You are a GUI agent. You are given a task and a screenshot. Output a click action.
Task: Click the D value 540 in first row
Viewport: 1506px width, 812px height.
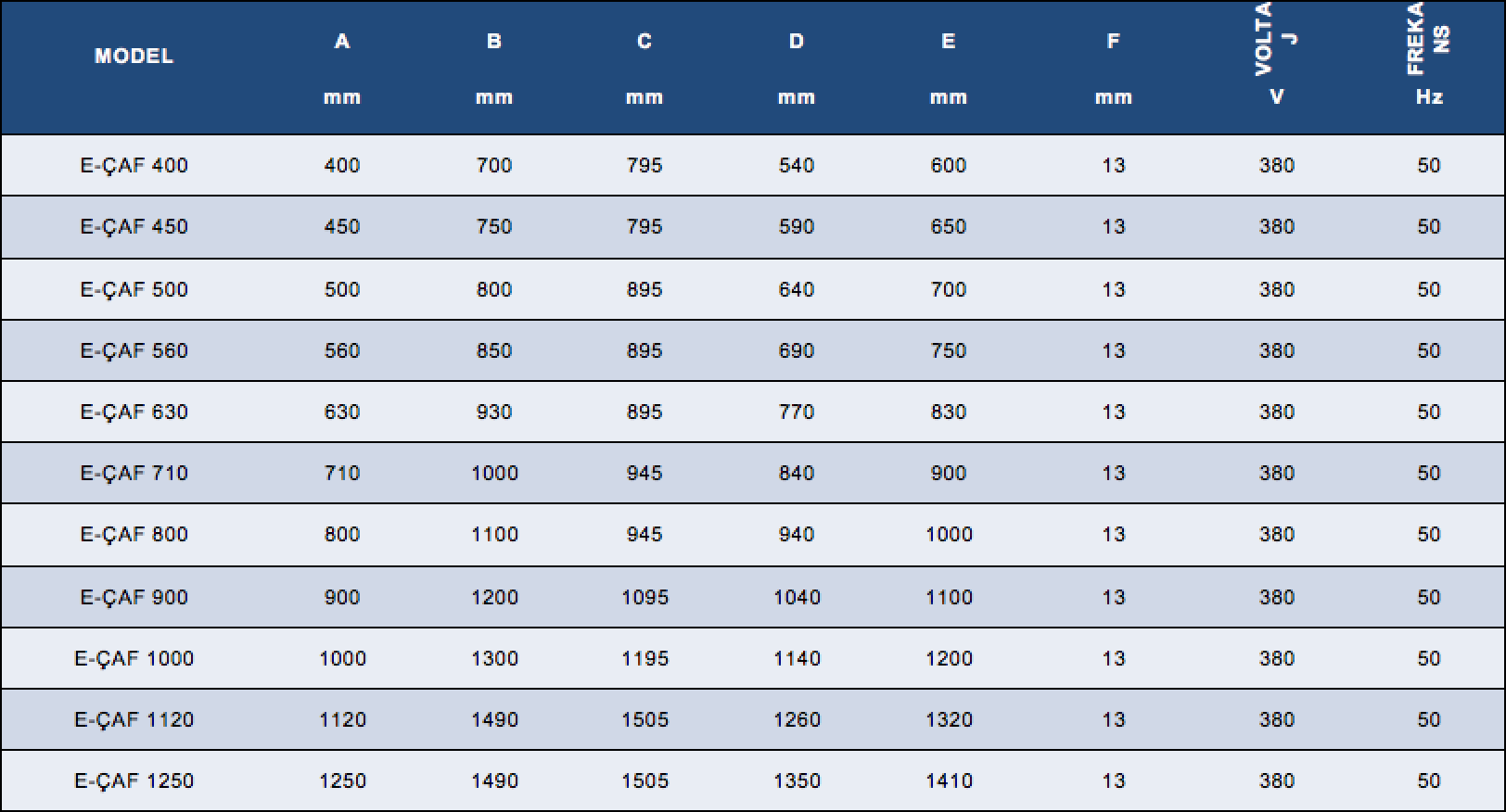[x=797, y=165]
